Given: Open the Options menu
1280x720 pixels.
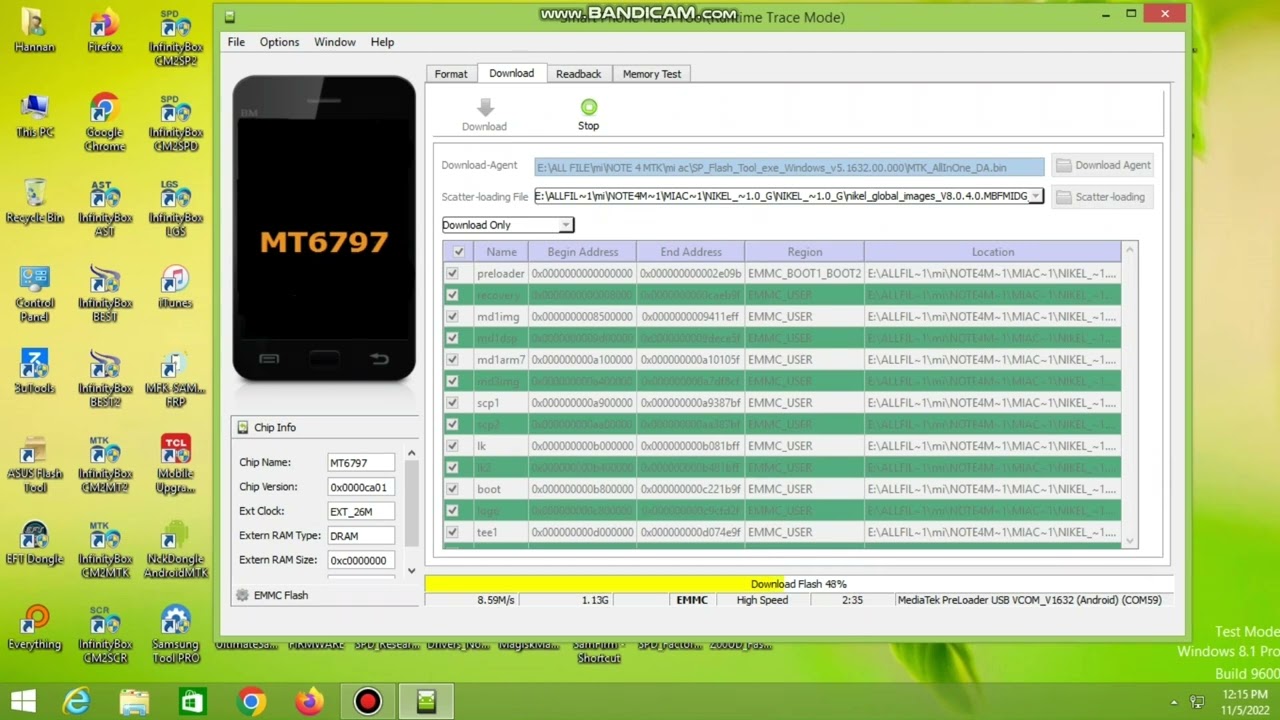Looking at the screenshot, I should click(x=279, y=42).
